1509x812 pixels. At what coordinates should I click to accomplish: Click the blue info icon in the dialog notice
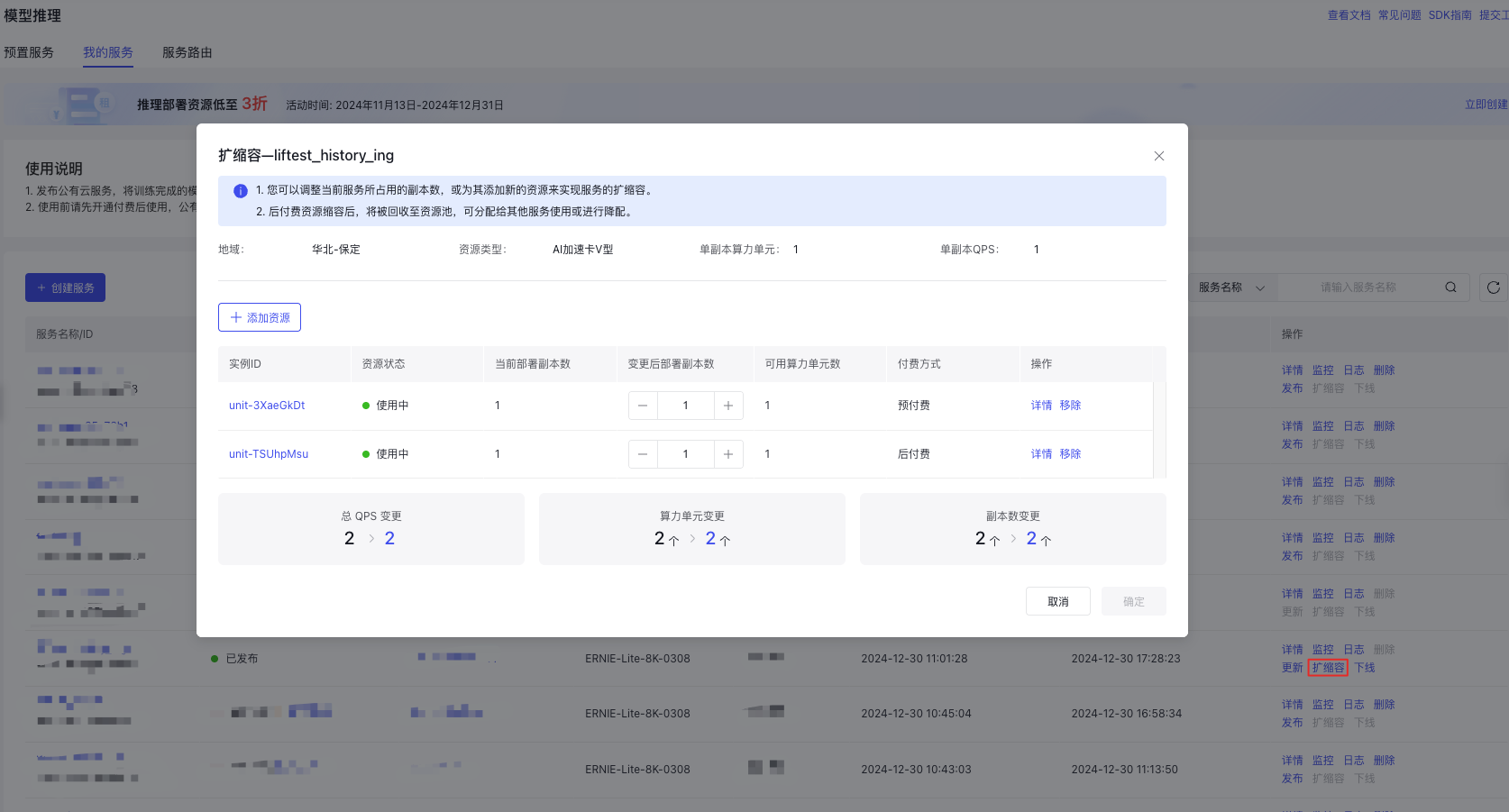pos(241,191)
